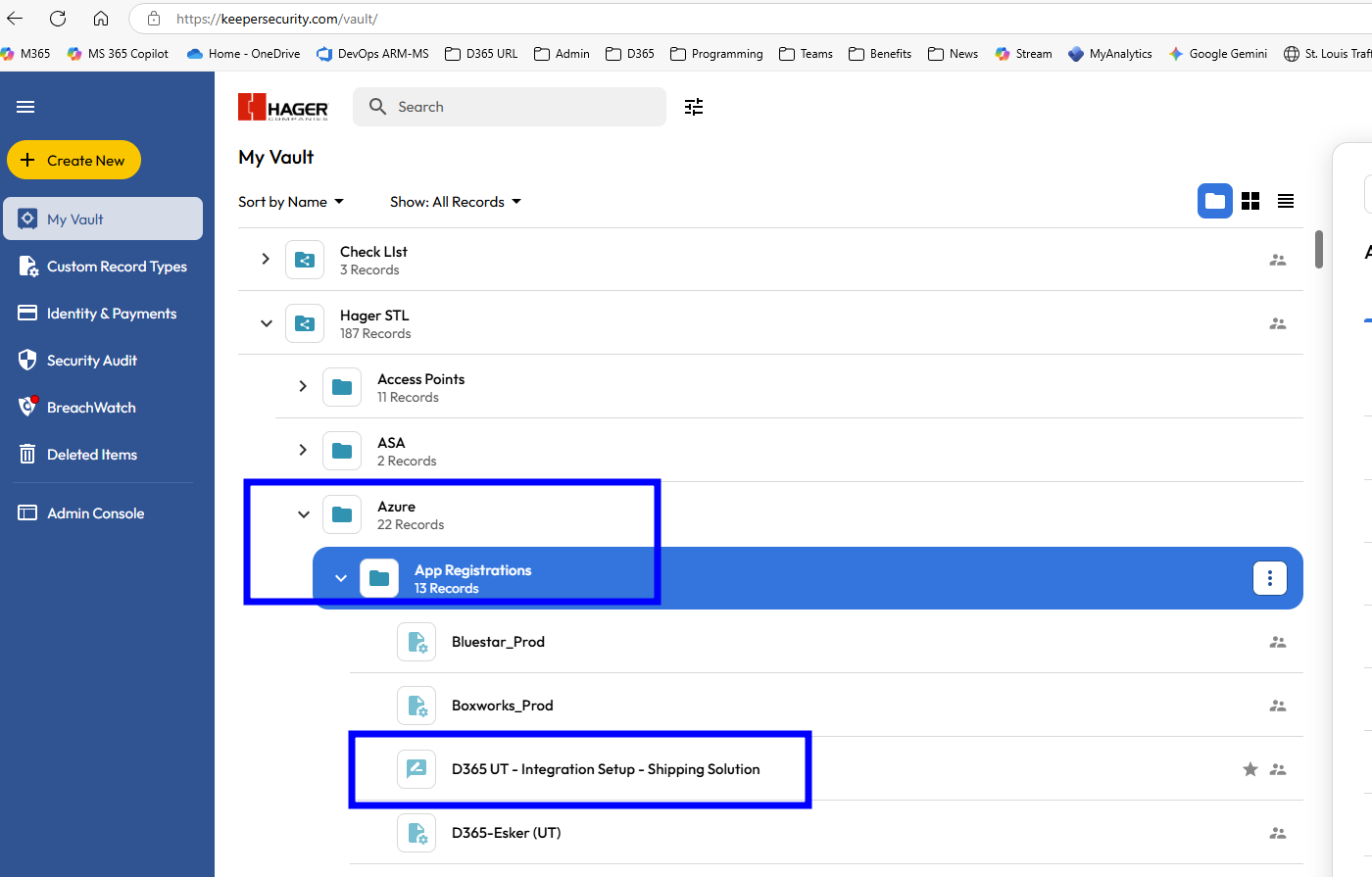Click shared users icon on D365 UT row
This screenshot has width=1372, height=877.
coord(1278,769)
